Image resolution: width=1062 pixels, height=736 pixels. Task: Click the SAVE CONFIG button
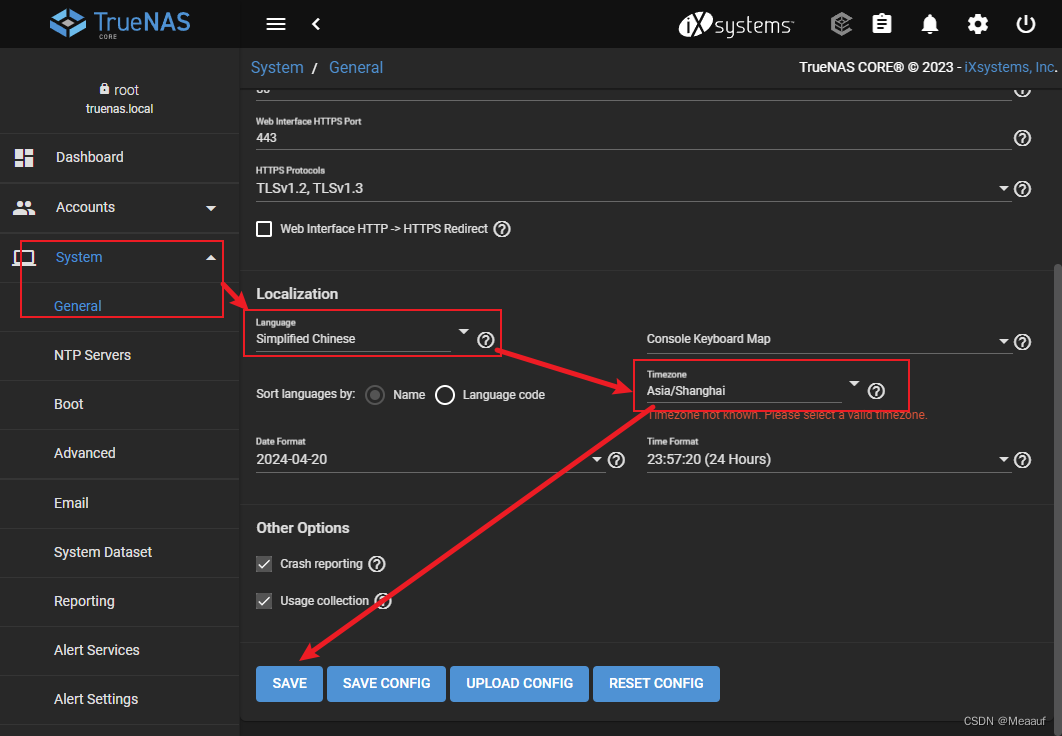[x=386, y=684]
